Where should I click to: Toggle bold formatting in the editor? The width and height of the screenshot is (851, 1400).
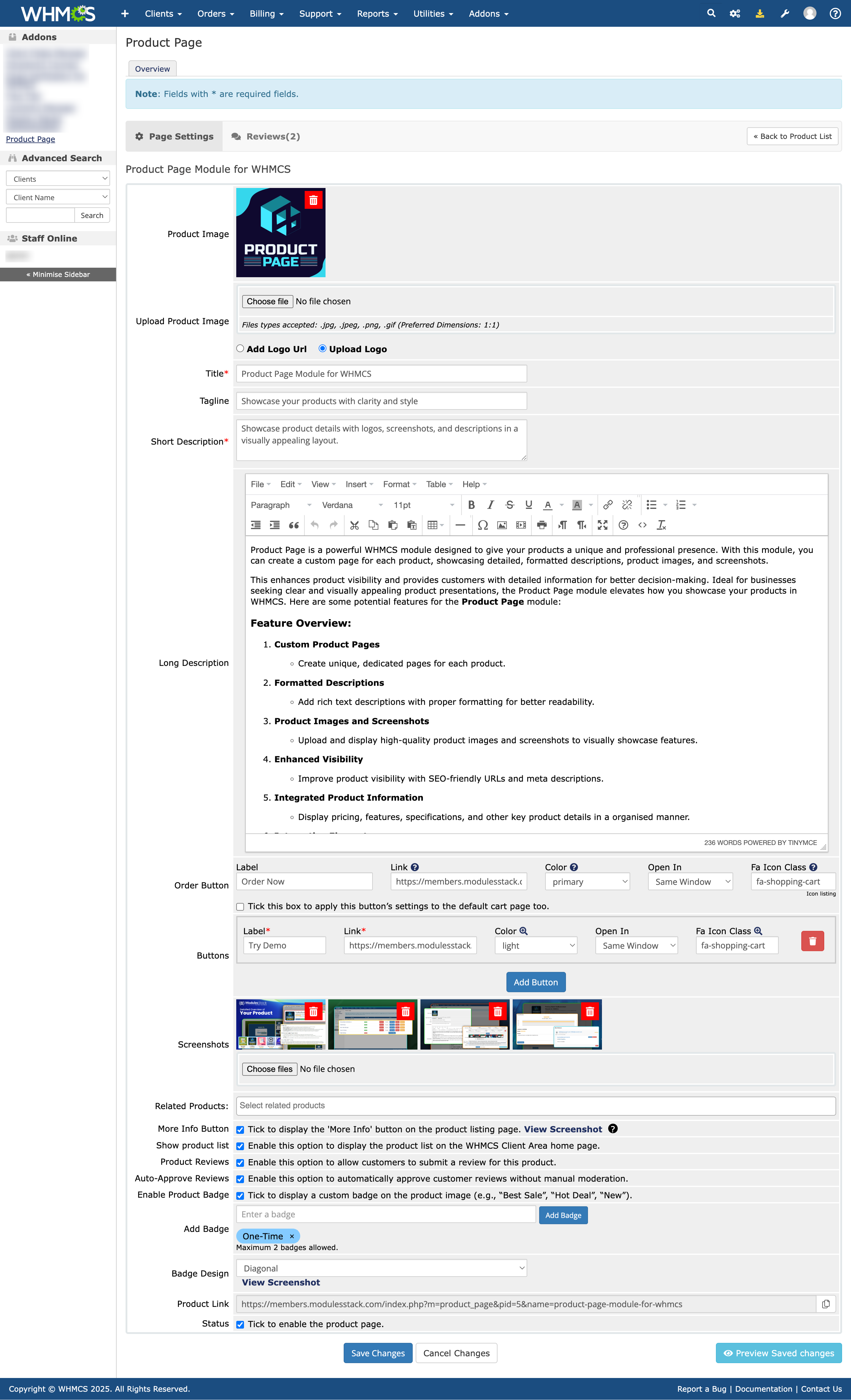click(471, 504)
